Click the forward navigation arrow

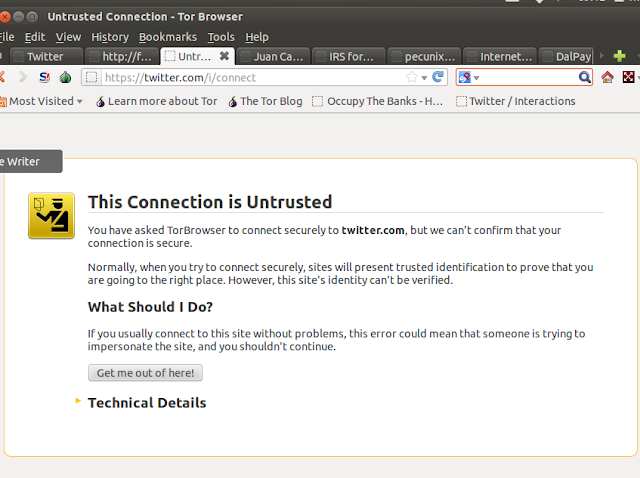point(23,77)
